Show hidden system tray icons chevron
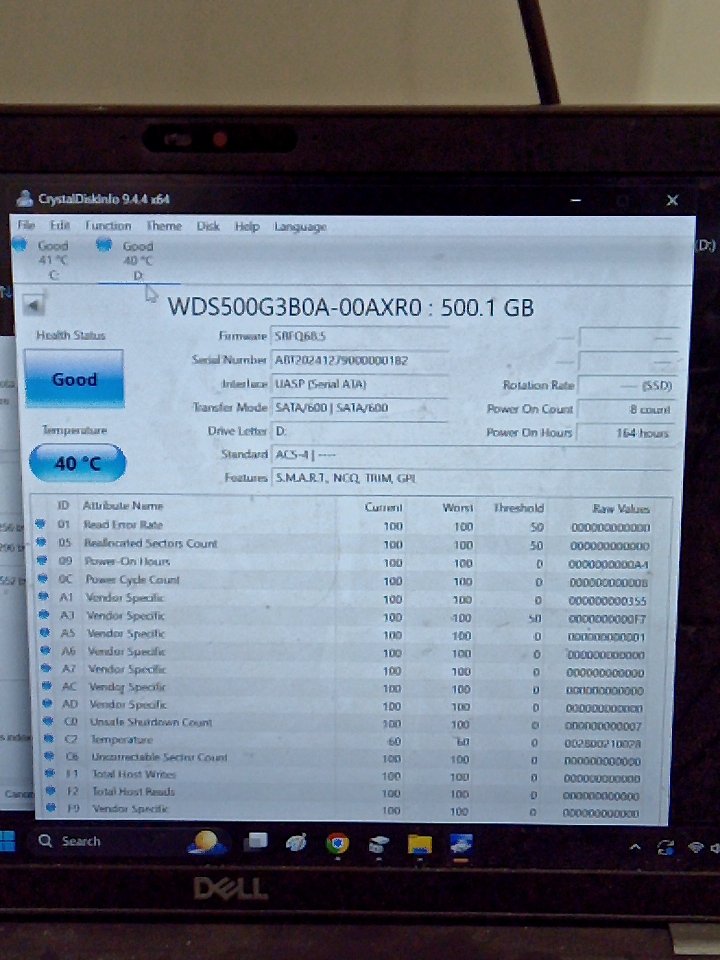Screen dimensions: 720x960 click(634, 848)
